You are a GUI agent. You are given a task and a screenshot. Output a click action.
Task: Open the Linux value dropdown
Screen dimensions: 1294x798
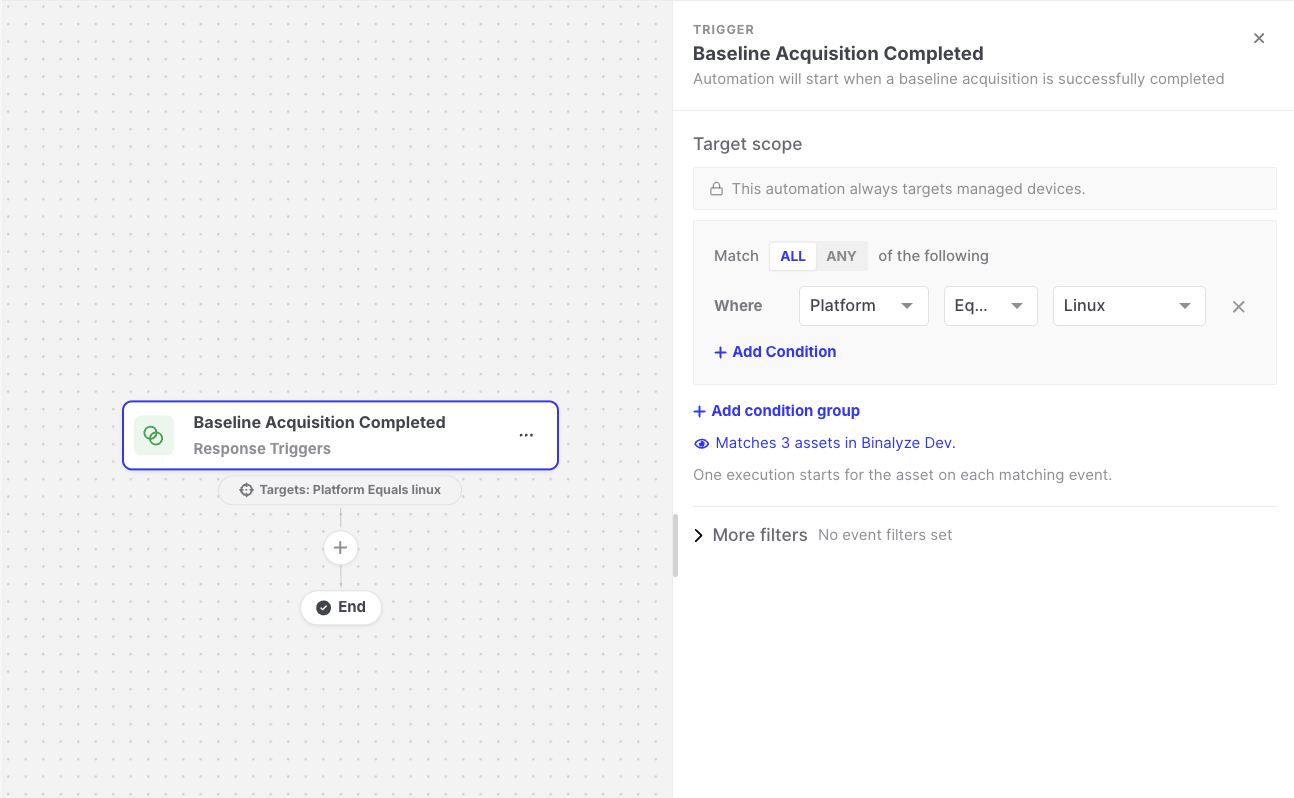click(1129, 306)
